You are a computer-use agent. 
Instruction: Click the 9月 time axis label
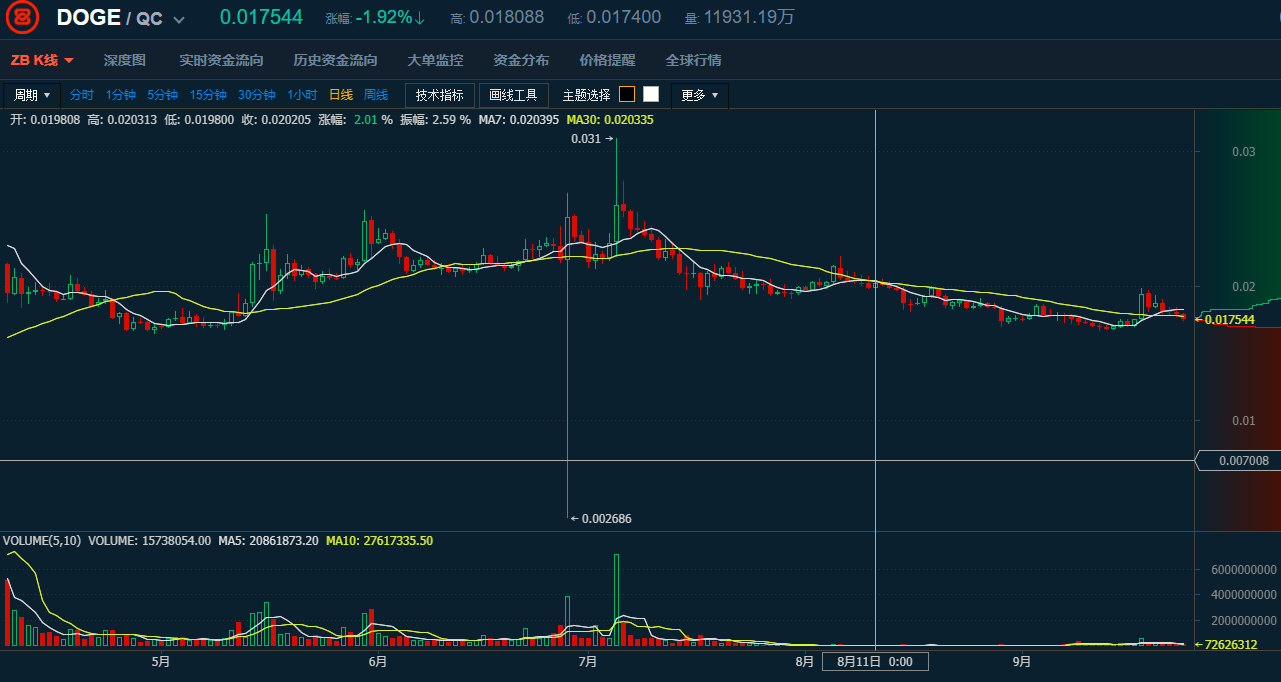pos(1022,661)
